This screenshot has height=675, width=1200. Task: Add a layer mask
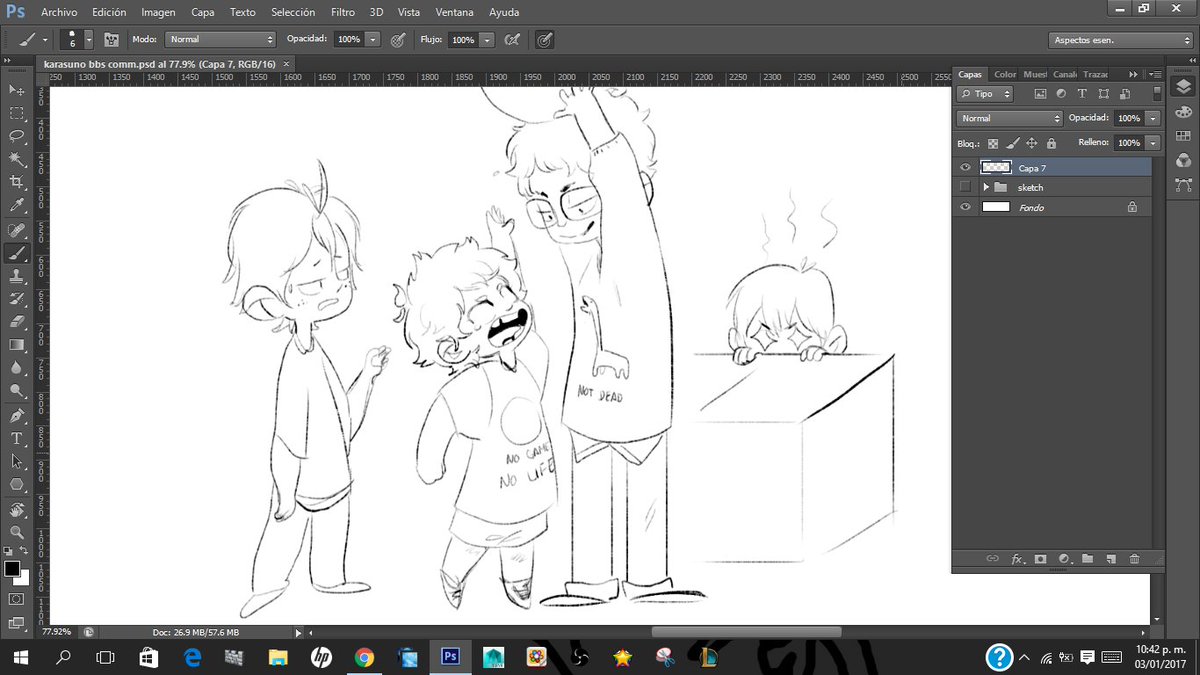1041,559
